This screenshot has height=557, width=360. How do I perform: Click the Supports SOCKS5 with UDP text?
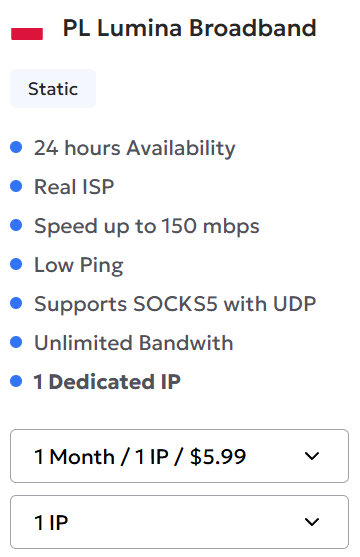click(175, 304)
